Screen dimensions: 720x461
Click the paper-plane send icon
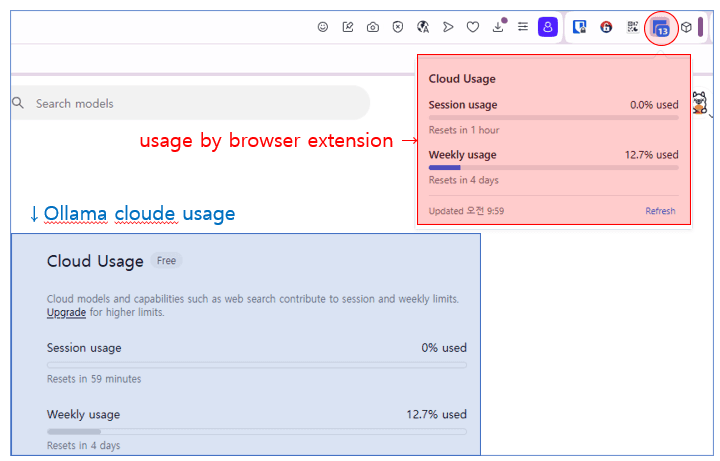(x=448, y=27)
